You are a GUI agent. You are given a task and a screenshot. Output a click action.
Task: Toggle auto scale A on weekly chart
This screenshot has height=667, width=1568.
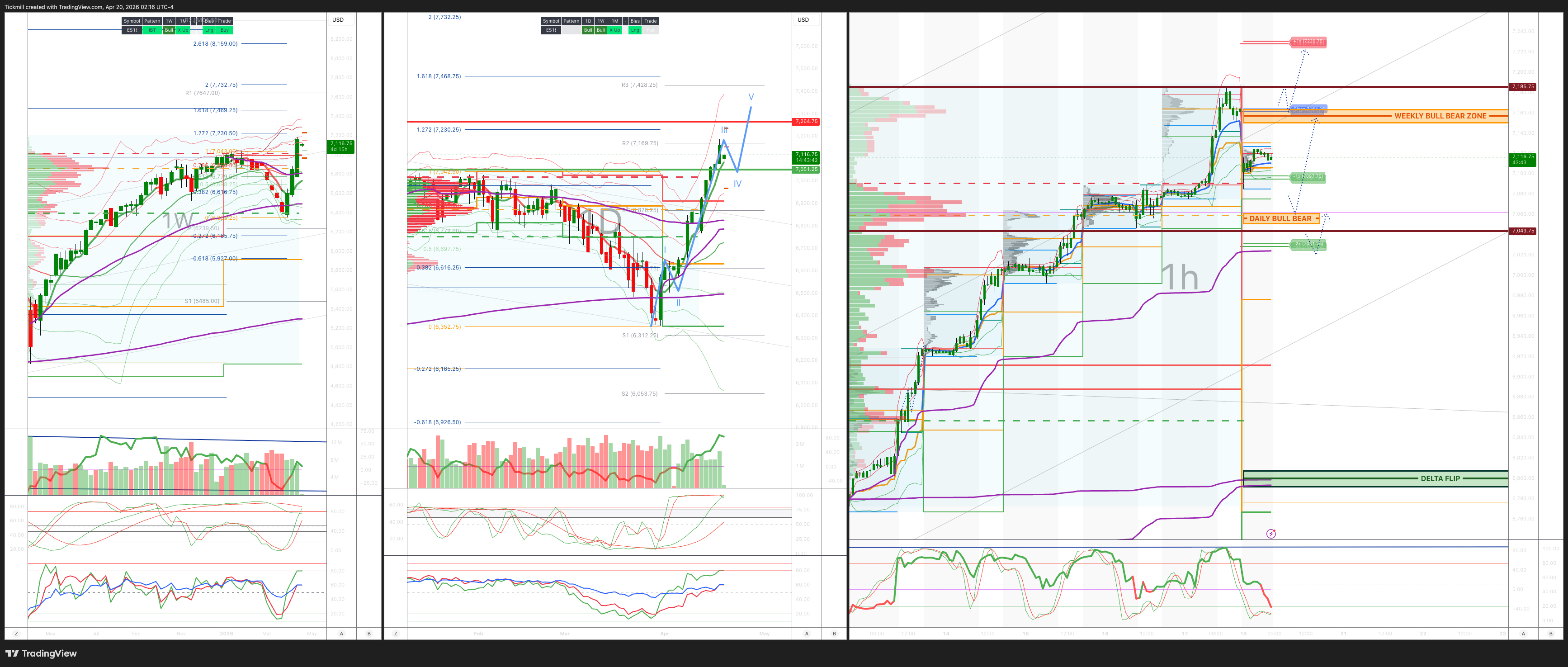coord(341,634)
